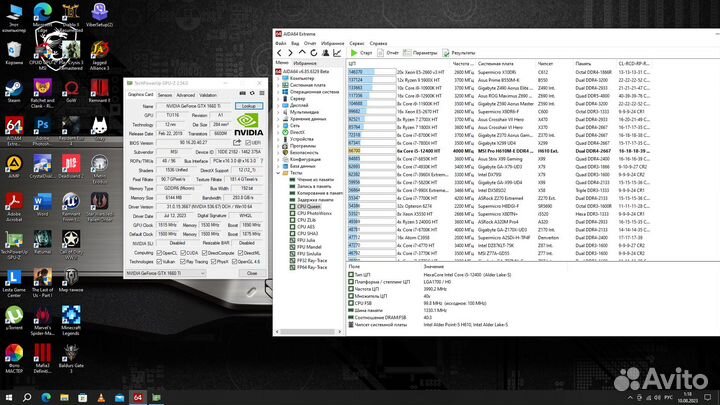Screen dimensions: 720x405
Task: Open Baldur's Gate 3 desktop shortcut
Action: 71,358
